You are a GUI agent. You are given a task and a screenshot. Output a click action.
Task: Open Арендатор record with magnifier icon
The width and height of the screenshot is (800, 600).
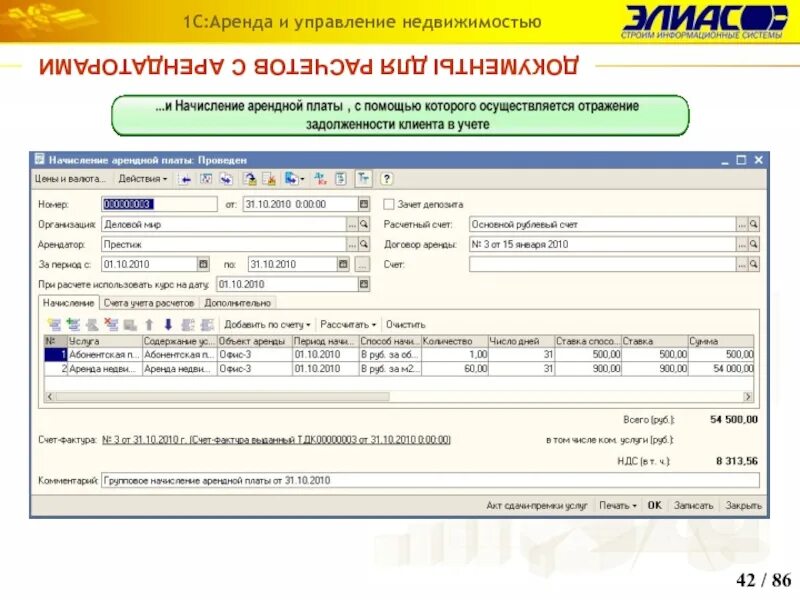[x=364, y=244]
